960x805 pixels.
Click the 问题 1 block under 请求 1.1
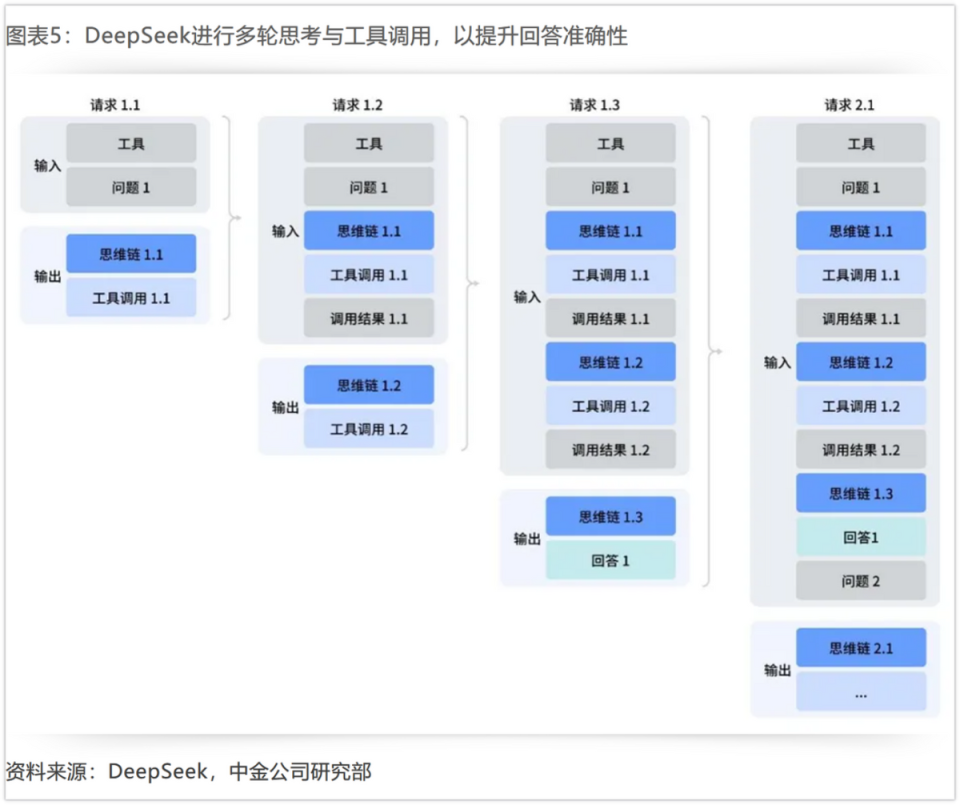point(131,187)
